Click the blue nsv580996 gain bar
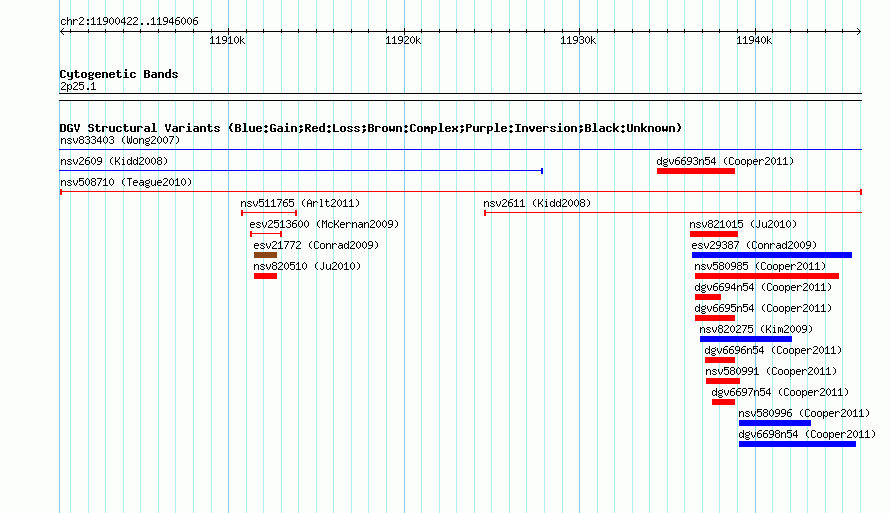The width and height of the screenshot is (890, 513). coord(775,423)
